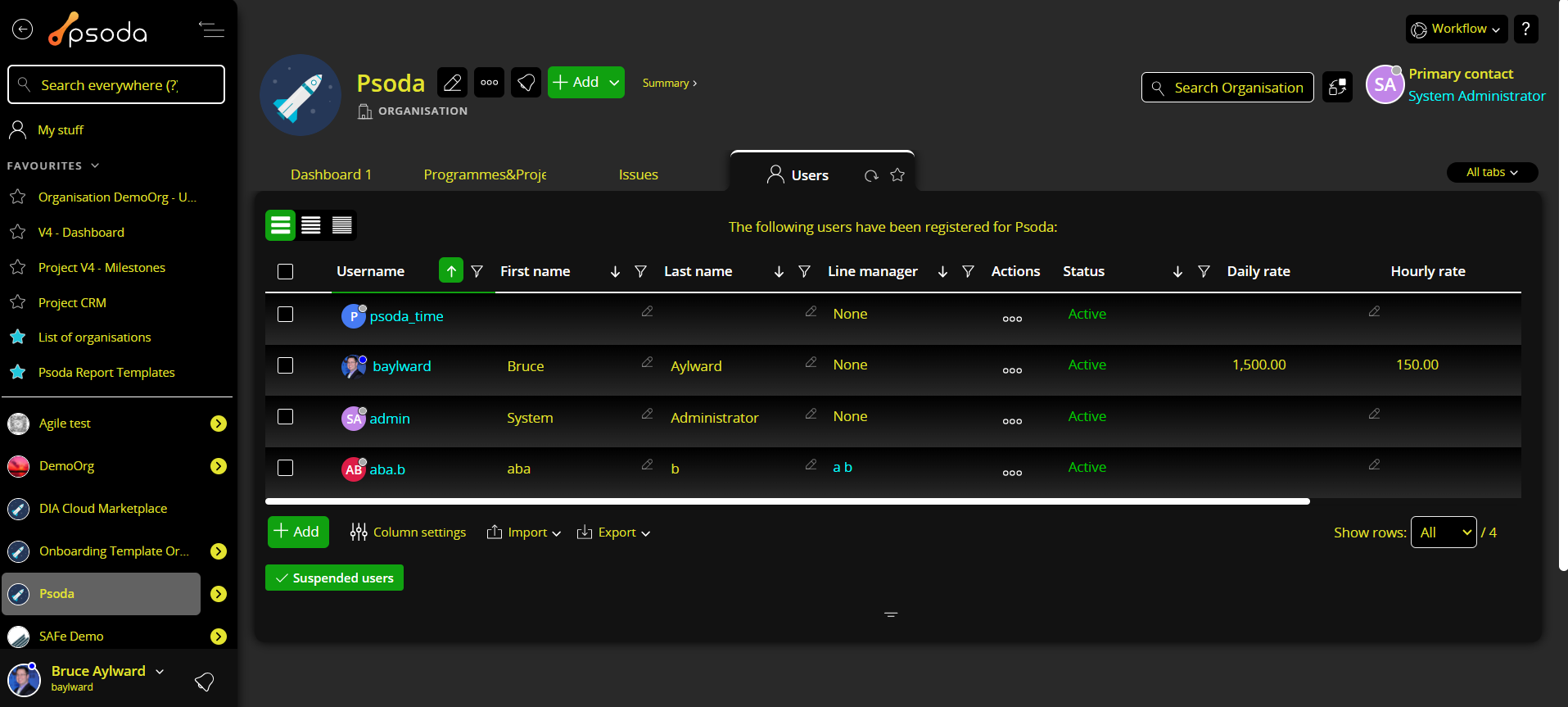Click the tag icon at bottom of sidebar
This screenshot has height=707, width=1568.
204,681
